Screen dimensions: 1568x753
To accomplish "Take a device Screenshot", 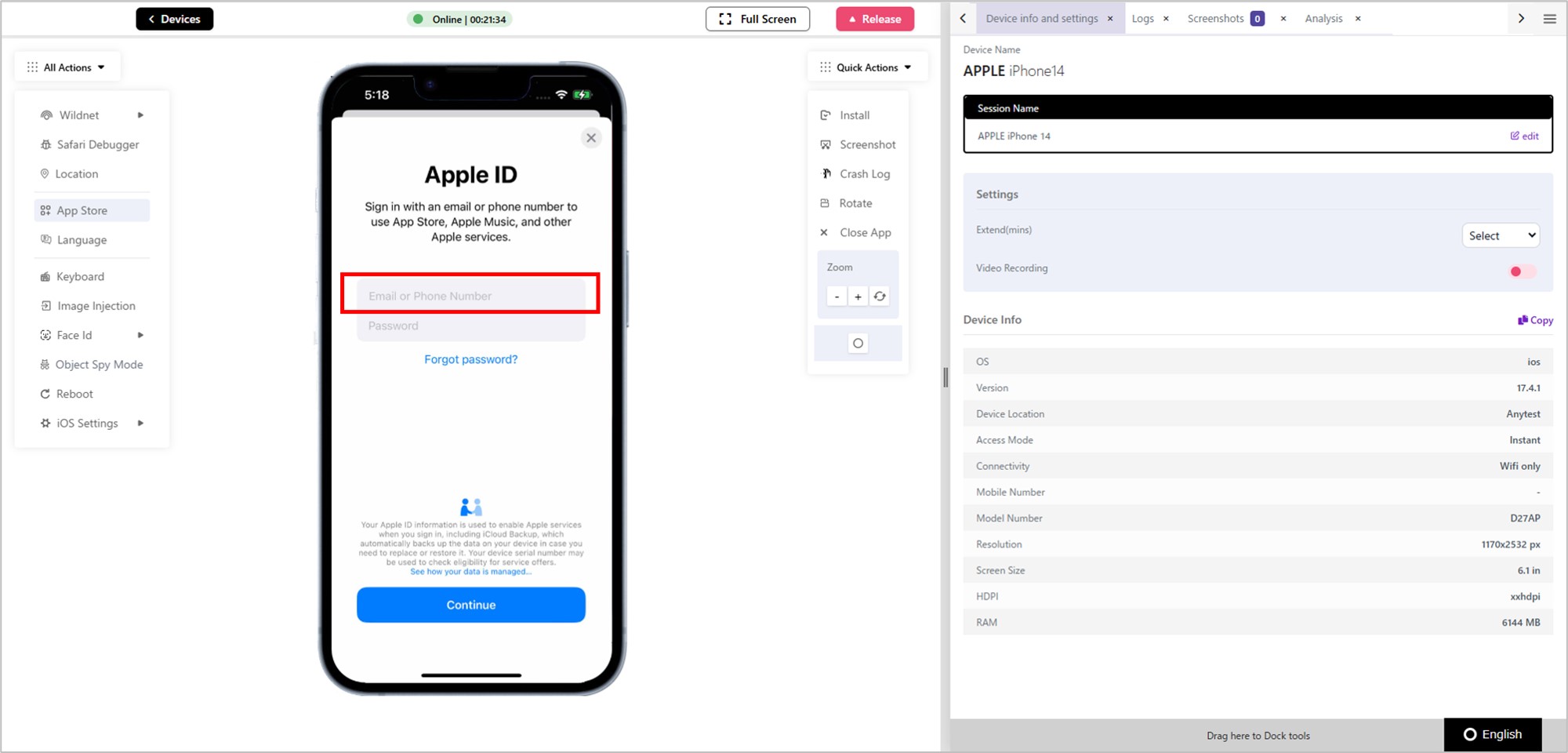I will click(x=858, y=144).
